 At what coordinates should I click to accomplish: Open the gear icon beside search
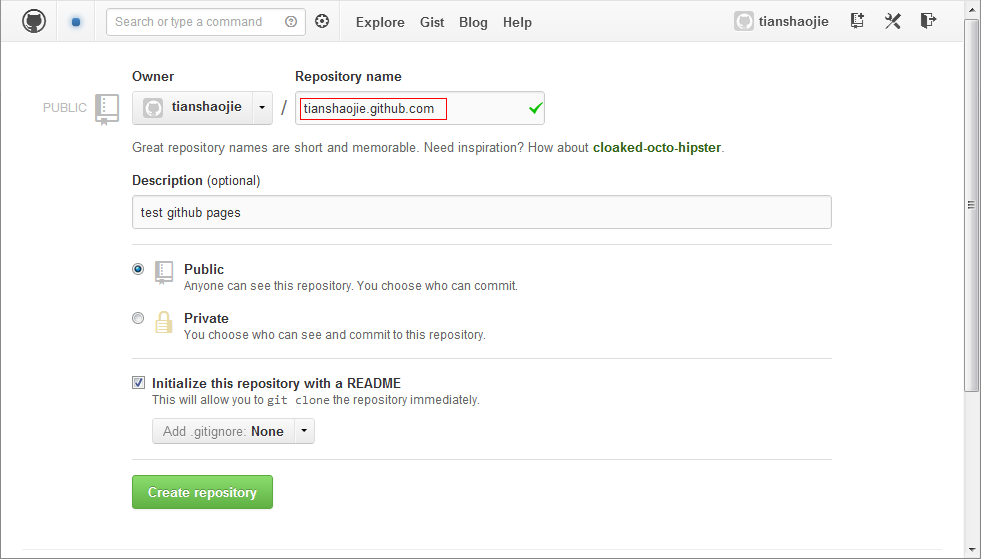click(x=322, y=21)
